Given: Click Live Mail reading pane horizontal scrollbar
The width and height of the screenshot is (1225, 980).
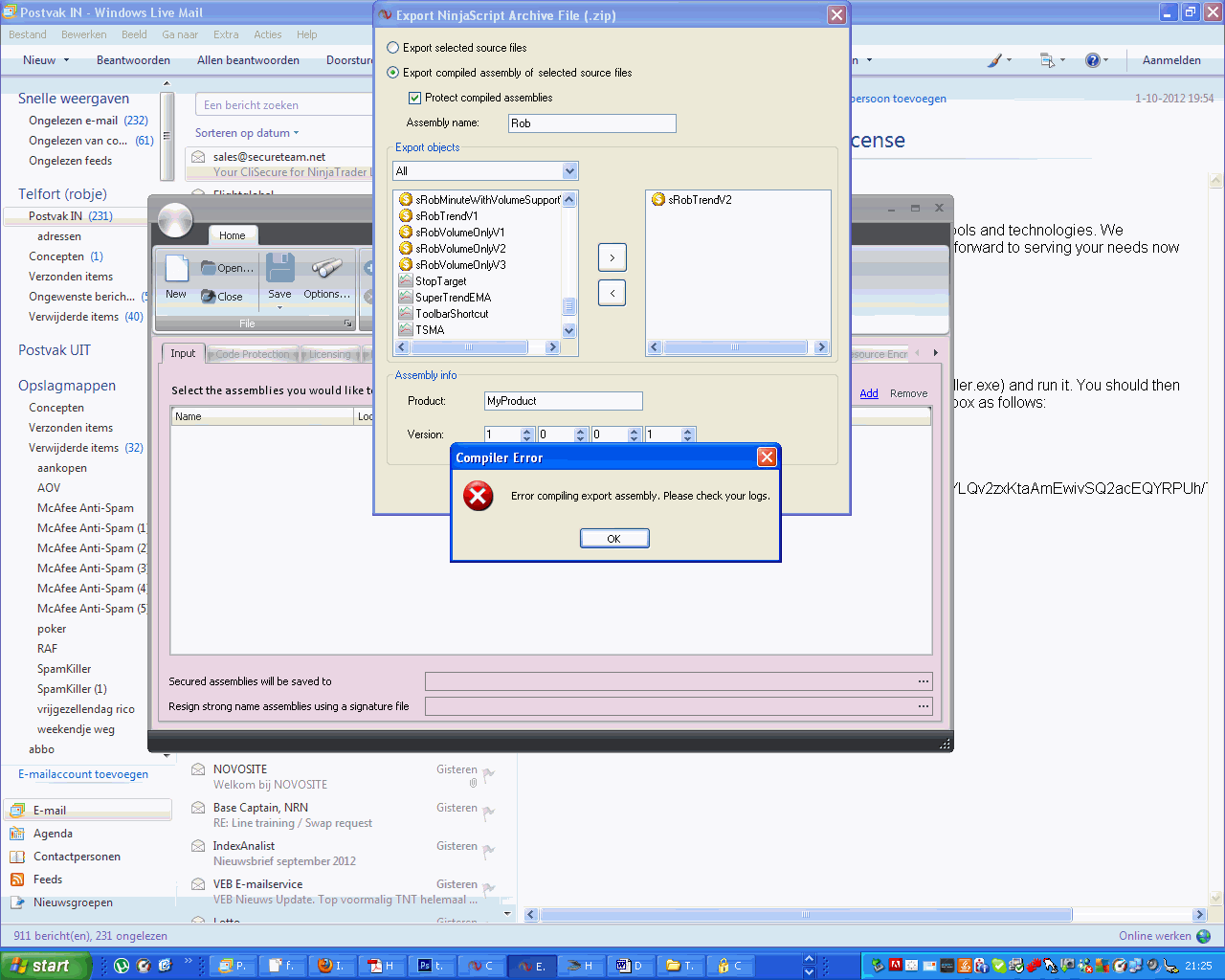Looking at the screenshot, I should click(863, 915).
